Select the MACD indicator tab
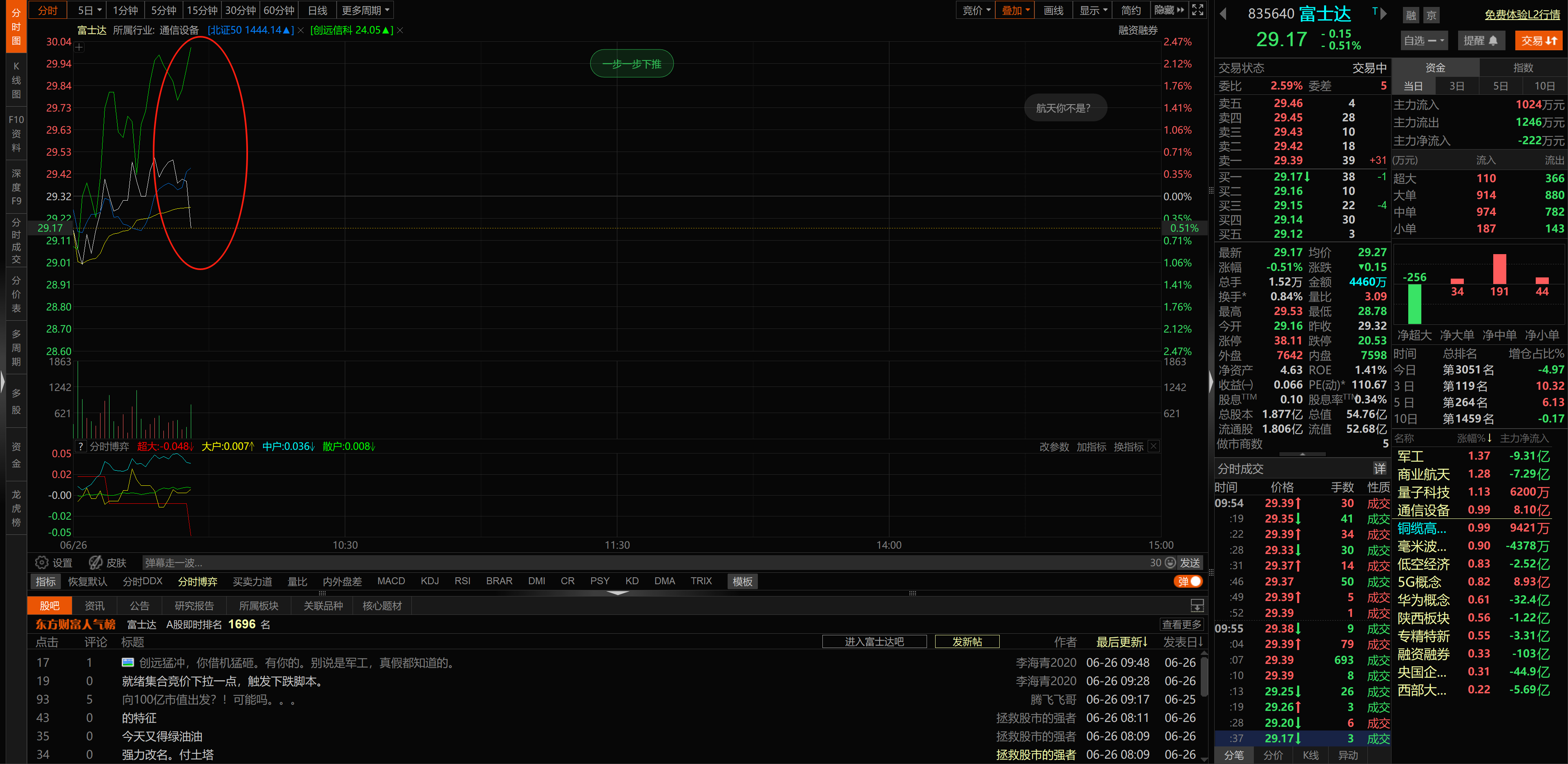 coord(391,581)
